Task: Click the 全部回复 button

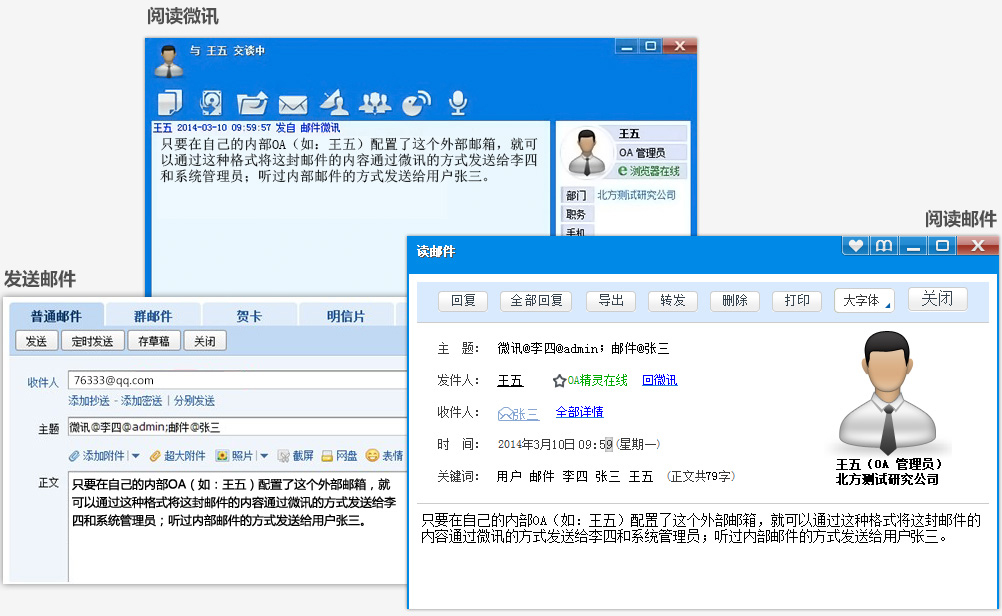Action: pyautogui.click(x=537, y=300)
